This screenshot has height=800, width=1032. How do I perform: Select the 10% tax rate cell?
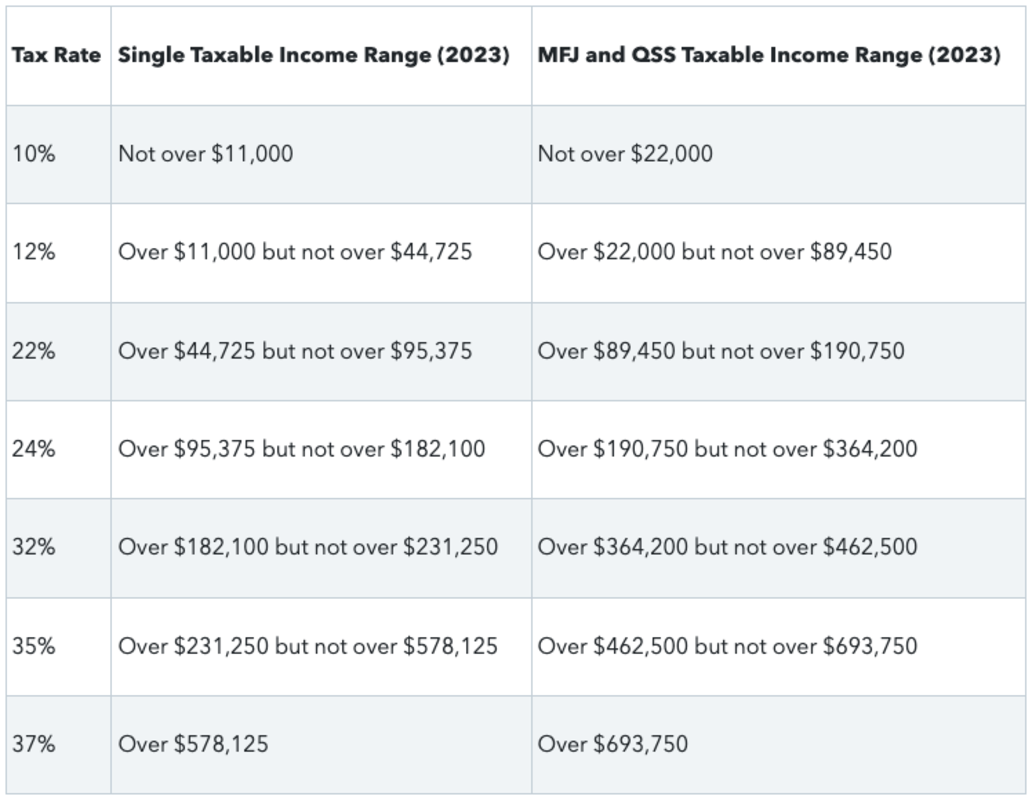pyautogui.click(x=34, y=154)
